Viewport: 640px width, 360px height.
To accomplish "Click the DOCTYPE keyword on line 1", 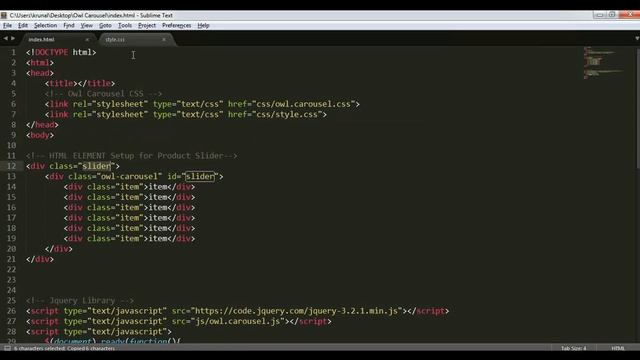I will (51, 52).
